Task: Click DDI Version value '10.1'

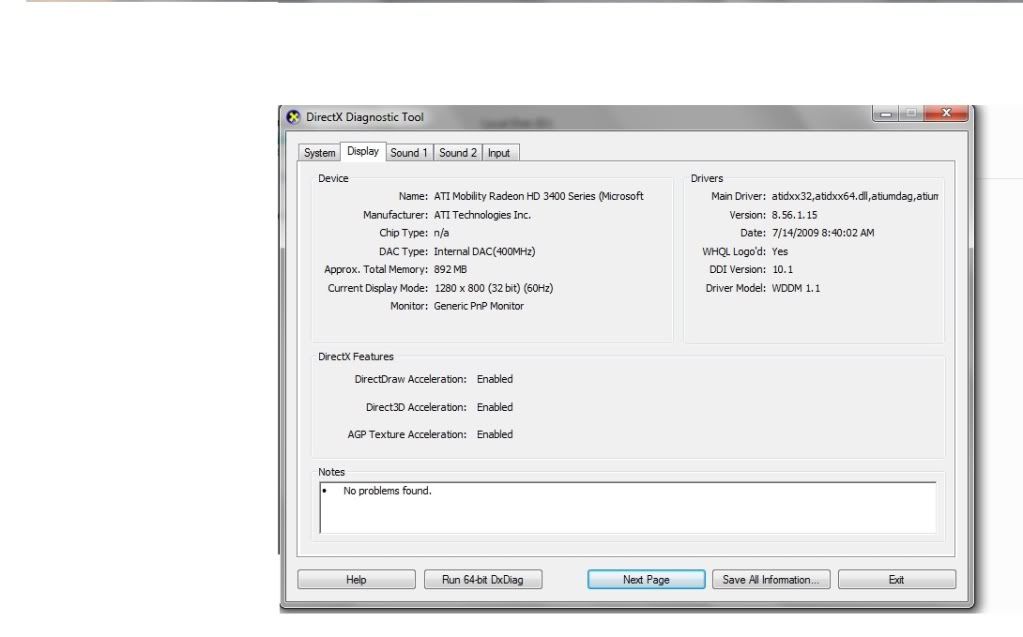Action: point(782,270)
